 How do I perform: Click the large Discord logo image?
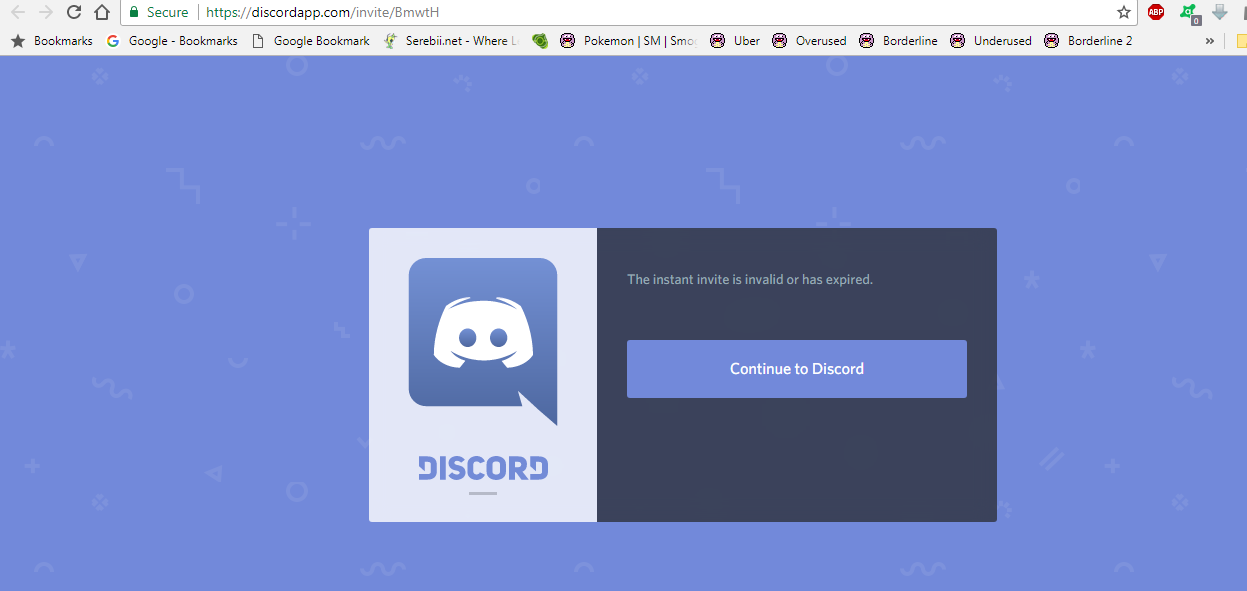click(483, 341)
